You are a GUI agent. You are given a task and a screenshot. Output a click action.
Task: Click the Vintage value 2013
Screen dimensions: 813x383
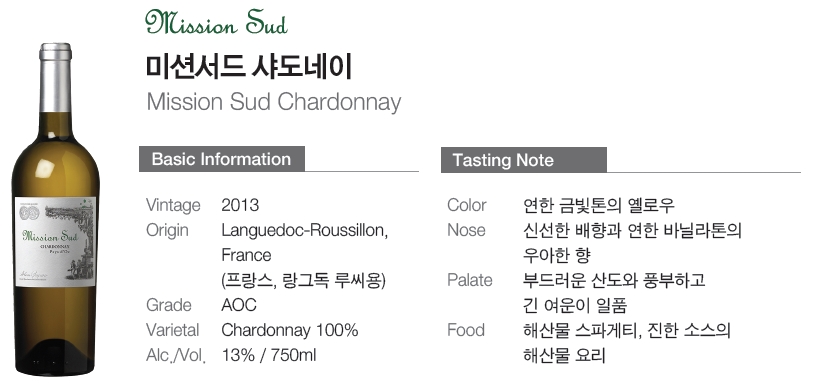pyautogui.click(x=240, y=205)
